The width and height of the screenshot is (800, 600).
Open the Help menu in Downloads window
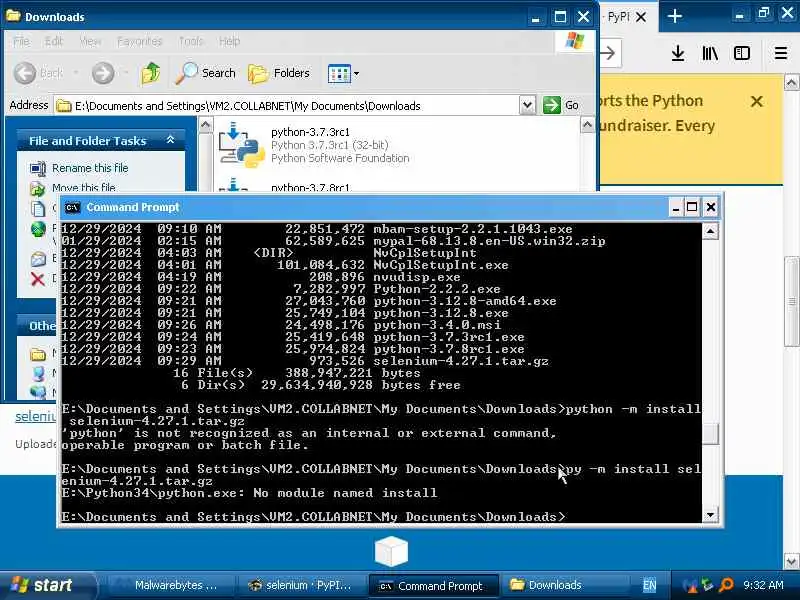(x=230, y=41)
